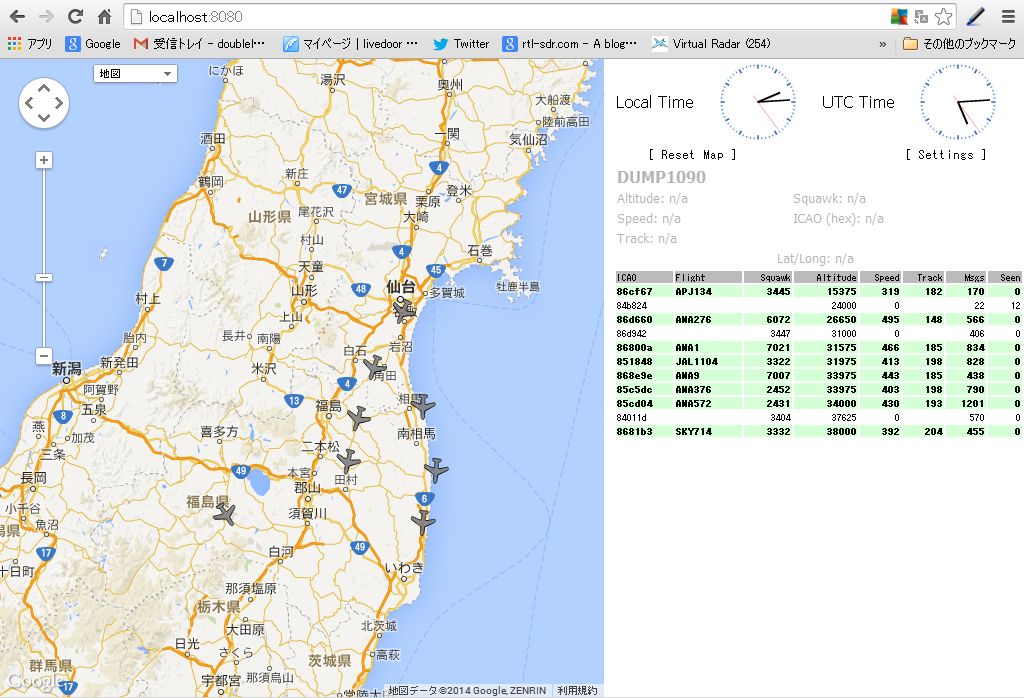Bookmark this page with the star icon
1024x698 pixels.
[943, 16]
